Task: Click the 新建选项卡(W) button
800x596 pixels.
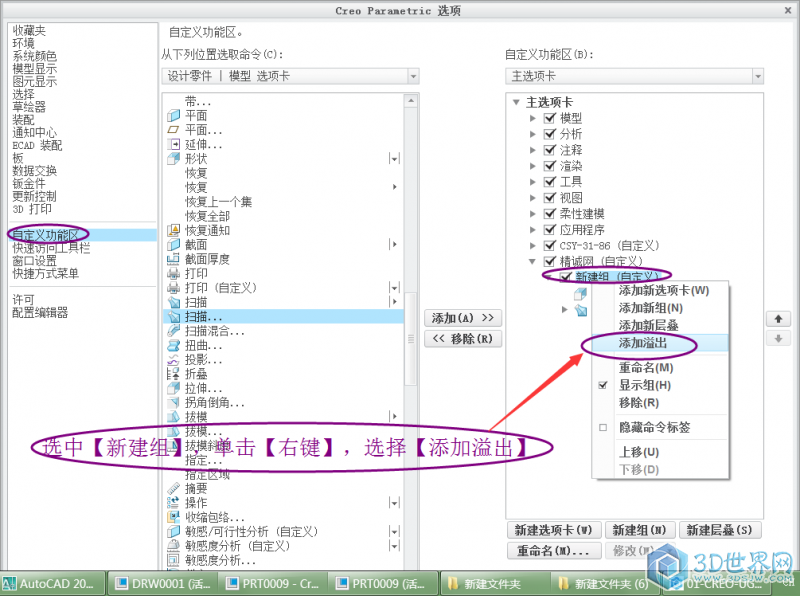Action: click(554, 530)
